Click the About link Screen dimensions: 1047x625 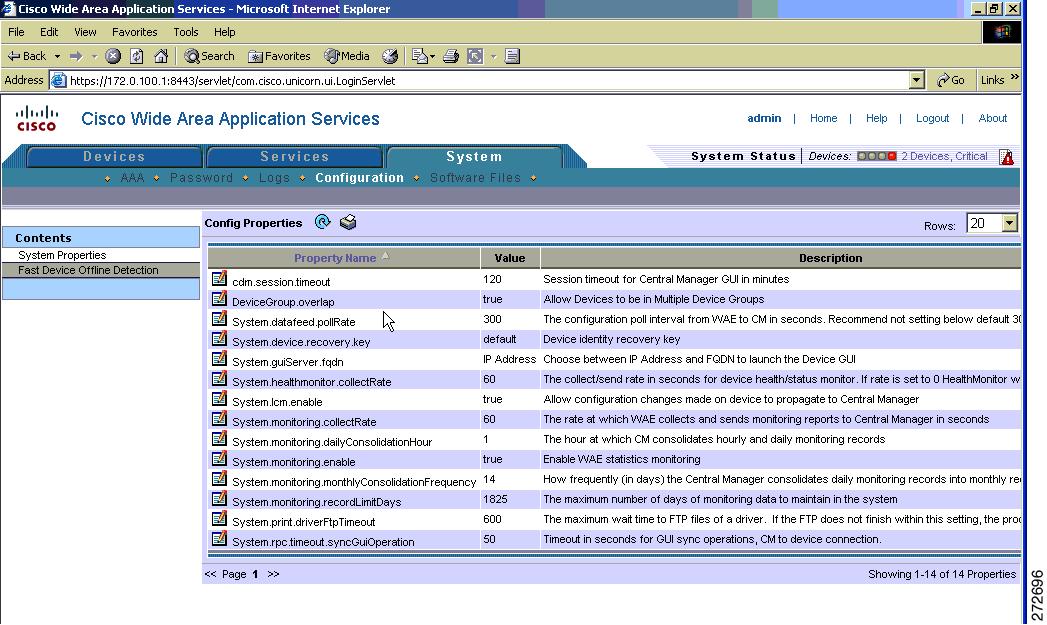(992, 118)
